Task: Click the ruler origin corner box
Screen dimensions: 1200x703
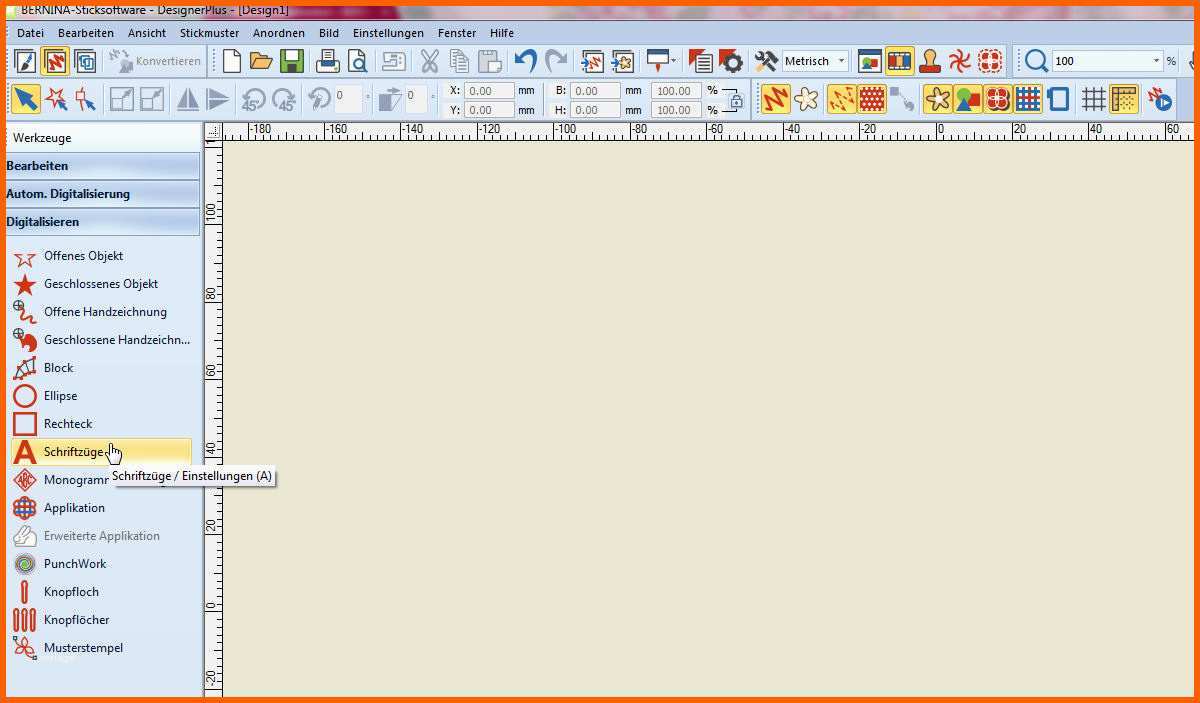Action: (212, 131)
